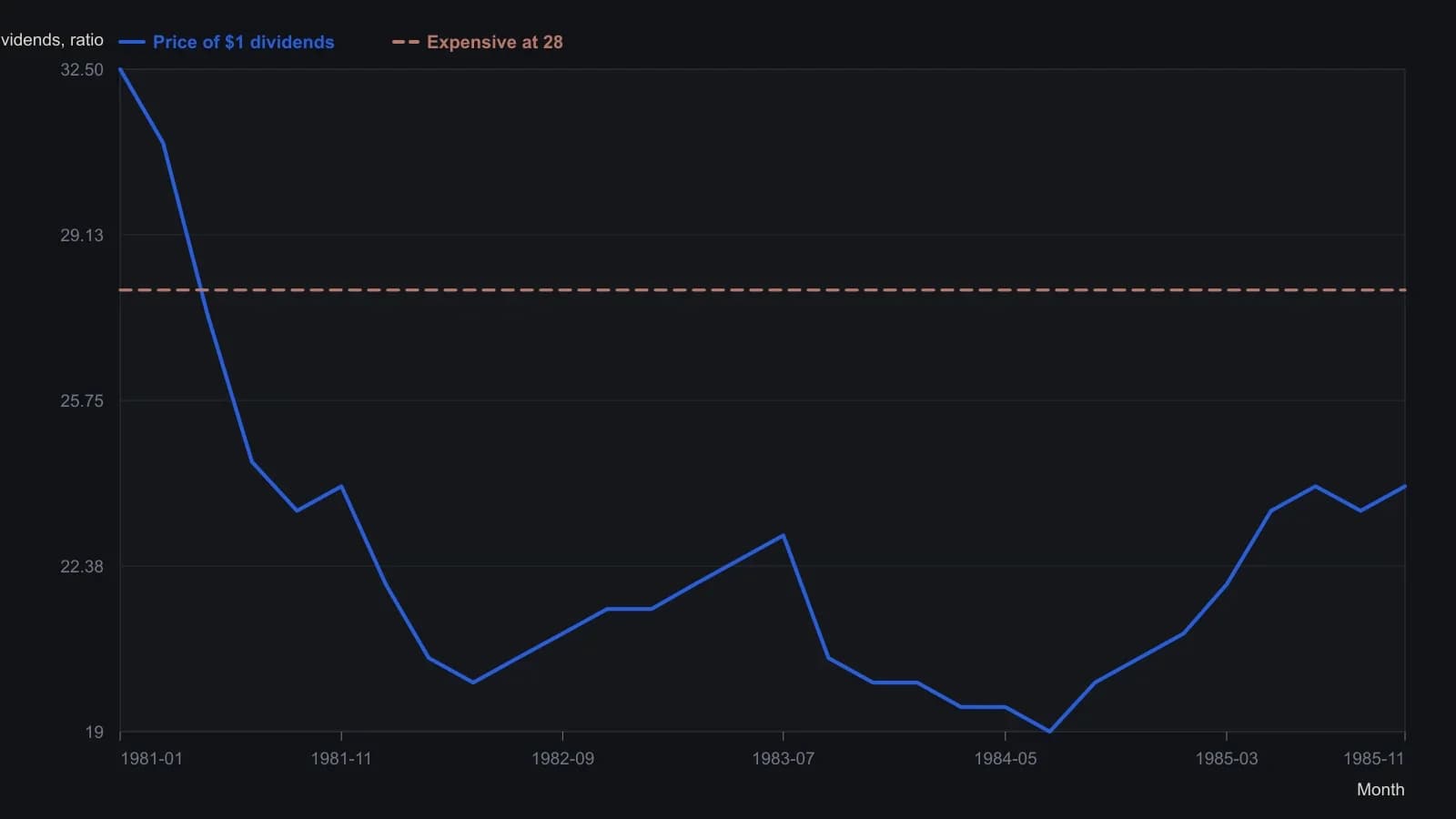Select the 19 y-axis tick label
Image resolution: width=1456 pixels, height=819 pixels.
coord(95,732)
